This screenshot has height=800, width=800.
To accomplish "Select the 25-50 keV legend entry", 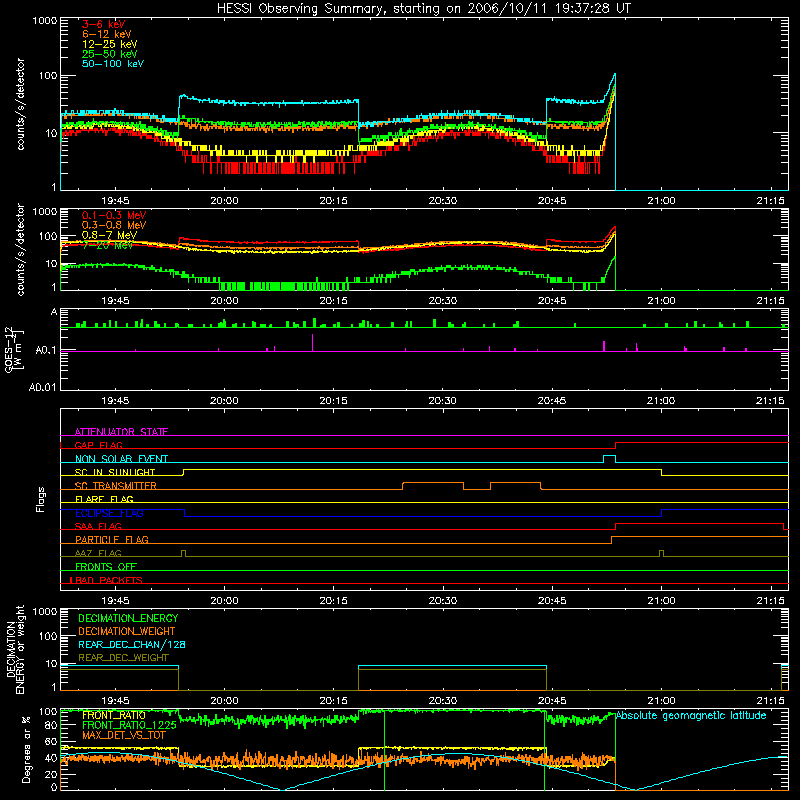I will click(x=110, y=54).
